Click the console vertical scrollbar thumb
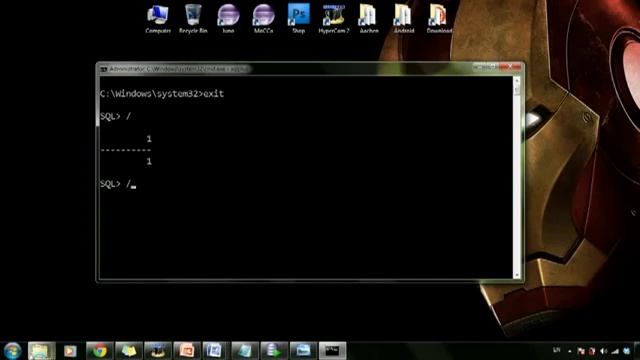 pos(517,89)
